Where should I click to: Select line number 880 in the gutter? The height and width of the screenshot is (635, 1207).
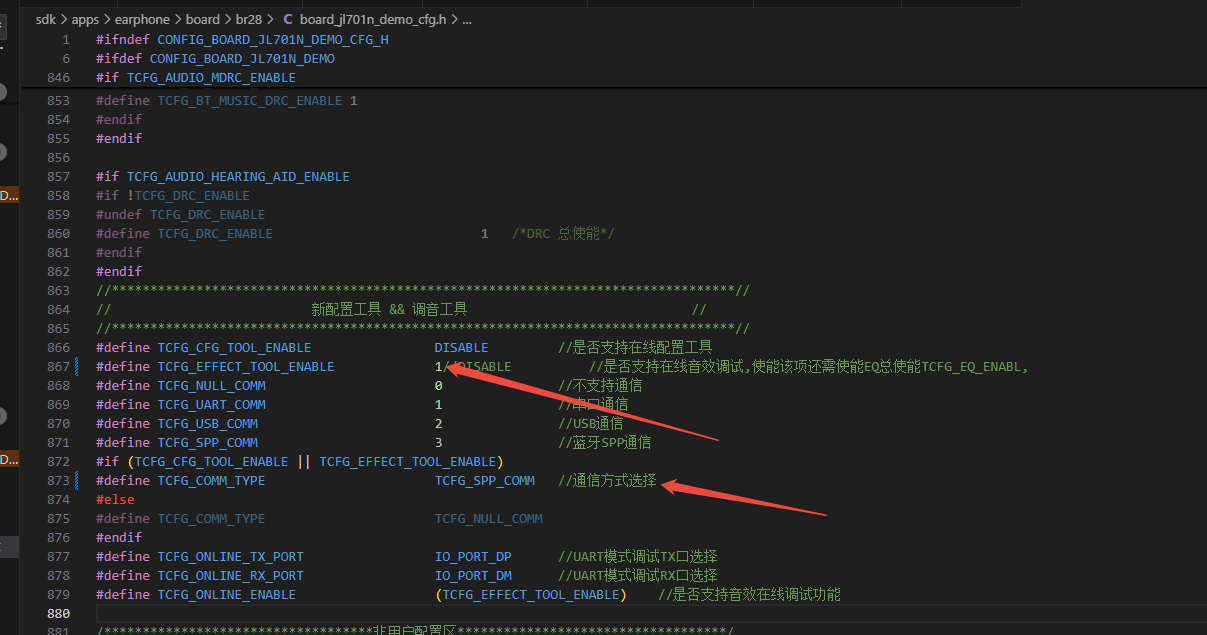click(58, 613)
